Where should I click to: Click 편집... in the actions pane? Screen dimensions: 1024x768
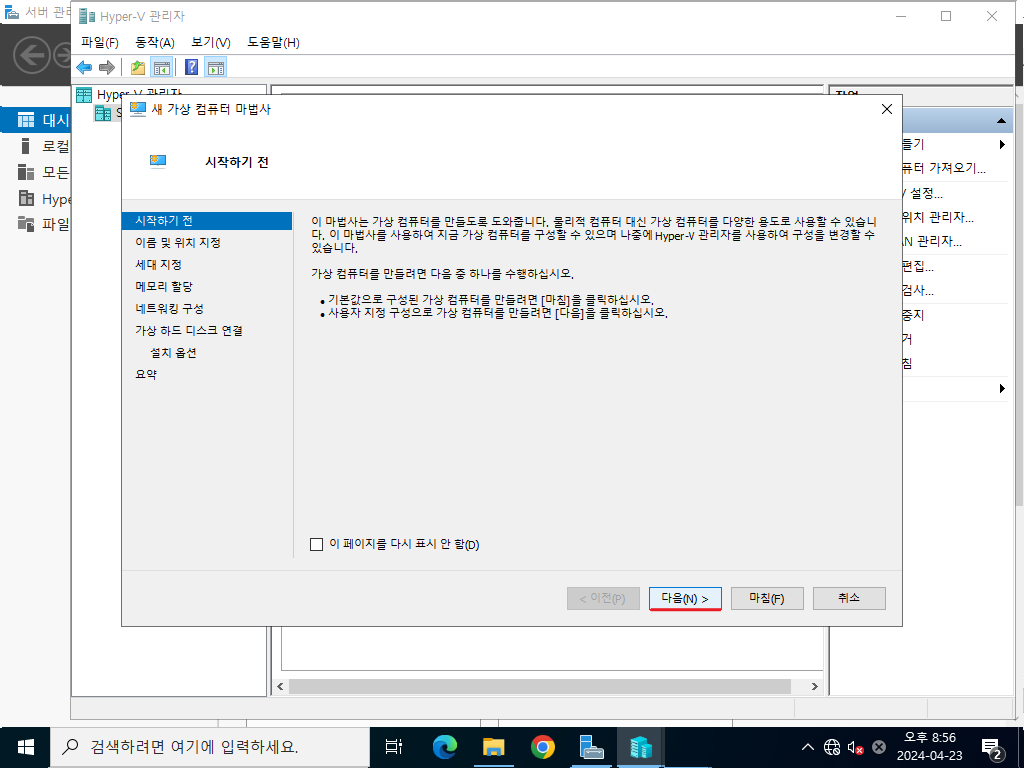coord(918,266)
